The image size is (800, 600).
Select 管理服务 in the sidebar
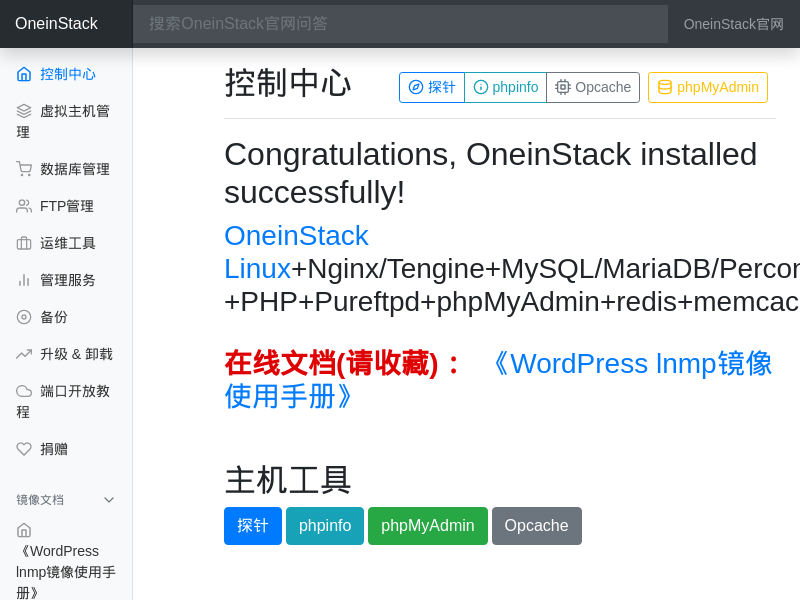tap(66, 280)
